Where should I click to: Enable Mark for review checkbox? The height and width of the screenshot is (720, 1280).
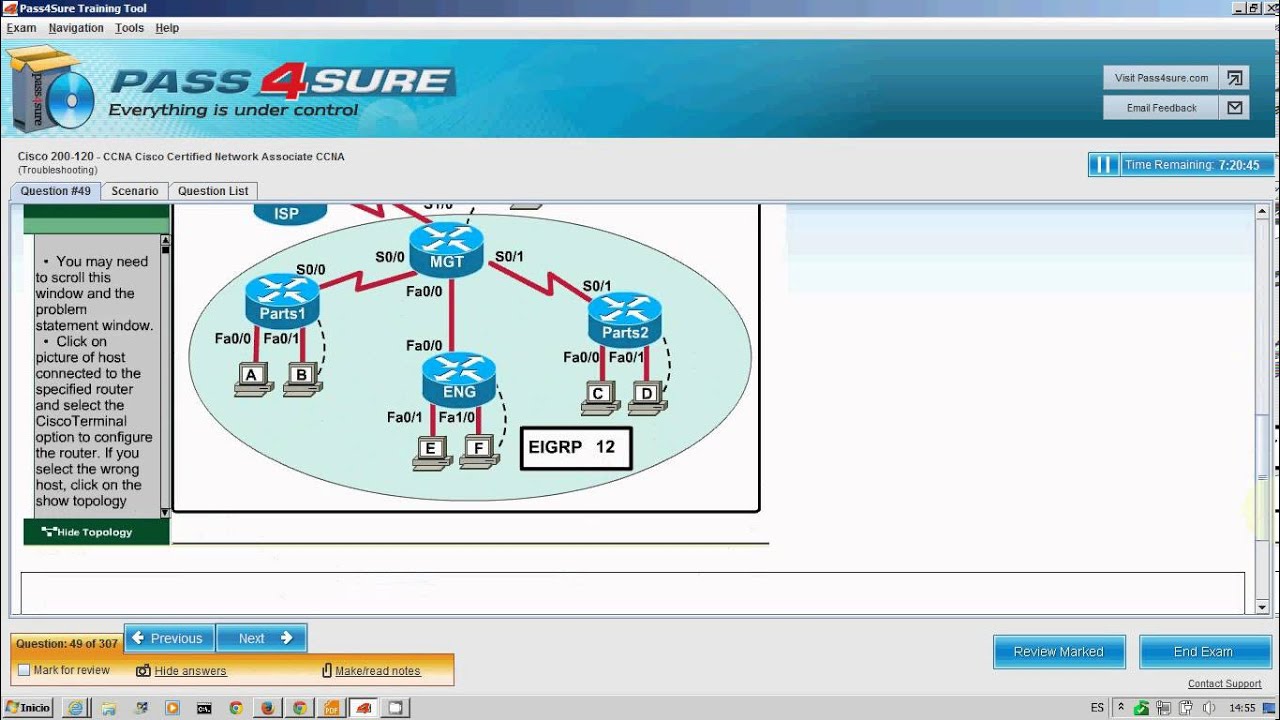coord(24,670)
